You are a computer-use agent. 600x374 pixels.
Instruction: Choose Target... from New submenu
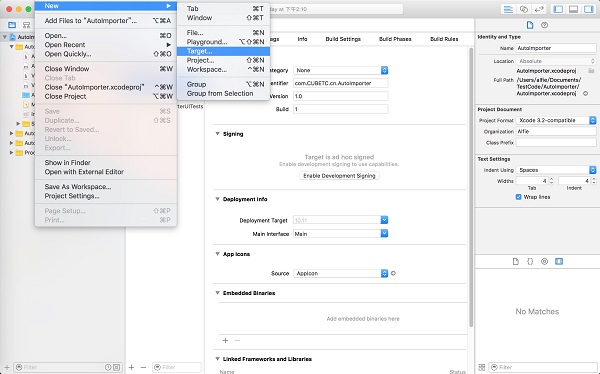223,51
